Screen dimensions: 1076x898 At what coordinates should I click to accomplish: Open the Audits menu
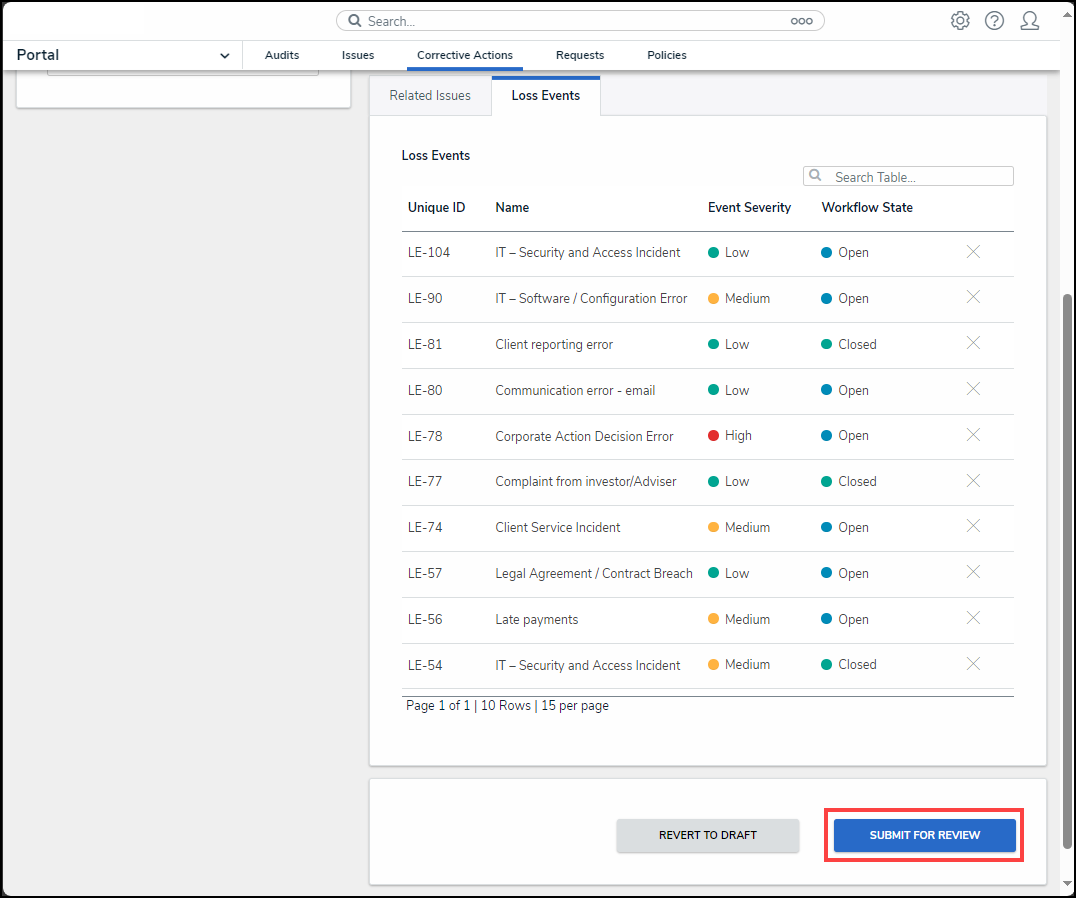point(282,56)
